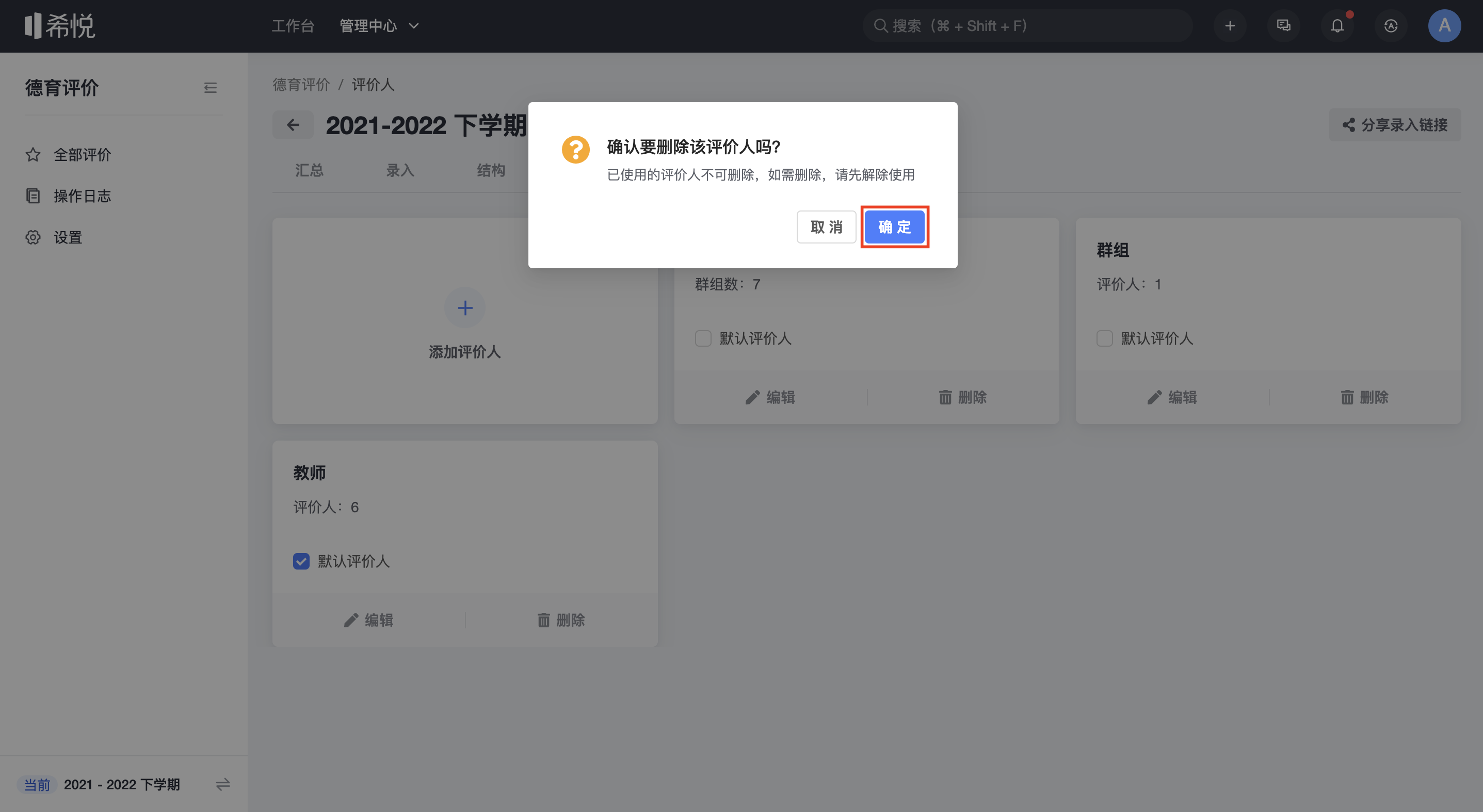This screenshot has width=1483, height=812.
Task: Uncheck 默认评价人 in the 教师 card
Action: [x=301, y=561]
